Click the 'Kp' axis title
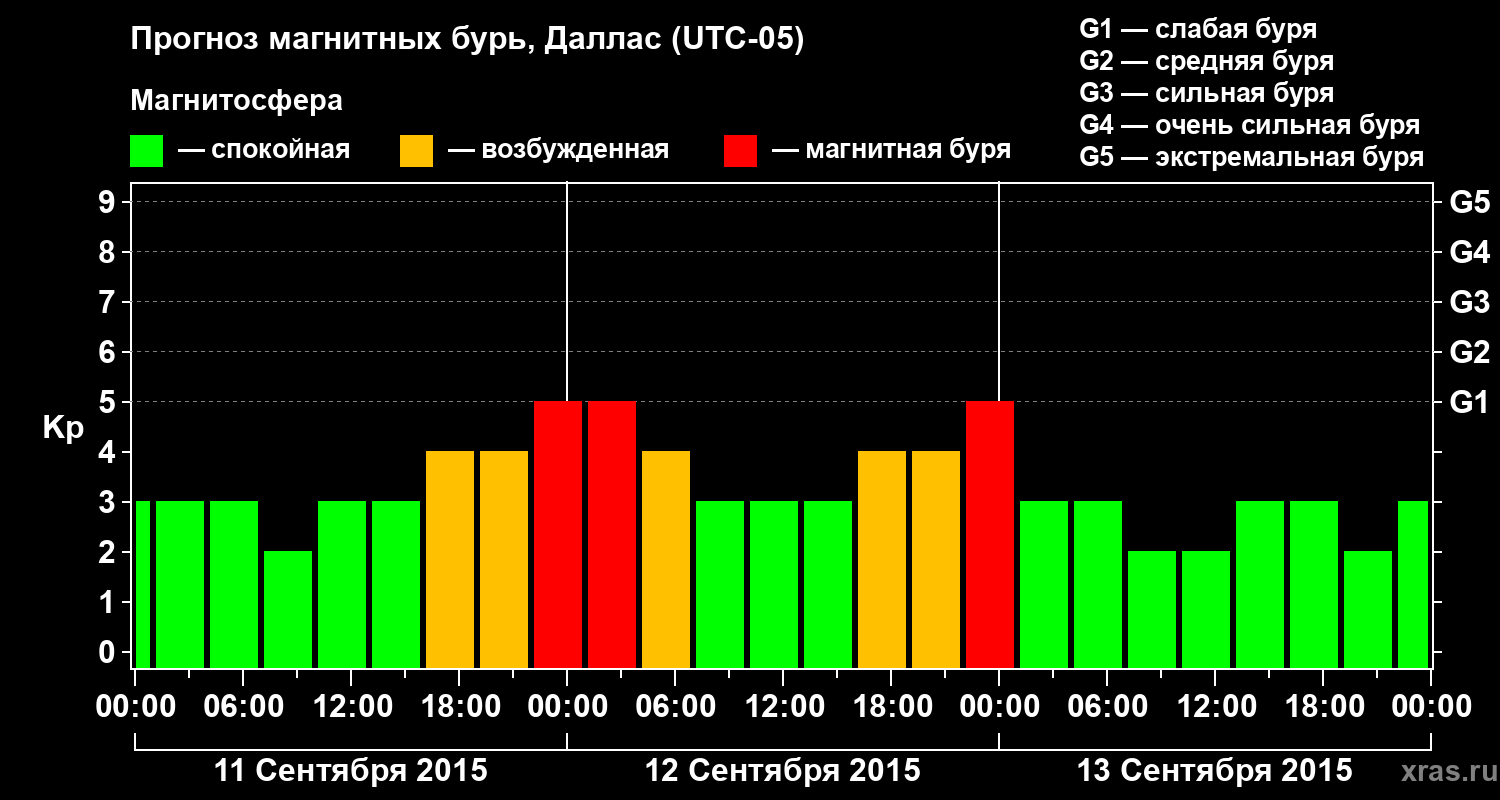This screenshot has height=800, width=1500. 63,429
